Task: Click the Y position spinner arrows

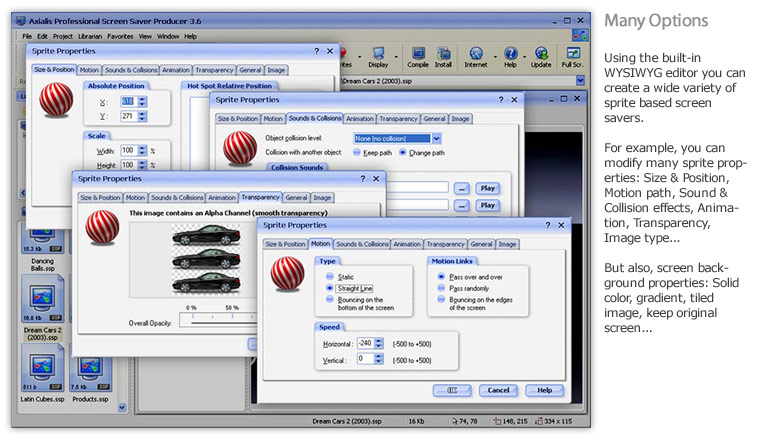Action: click(x=142, y=116)
